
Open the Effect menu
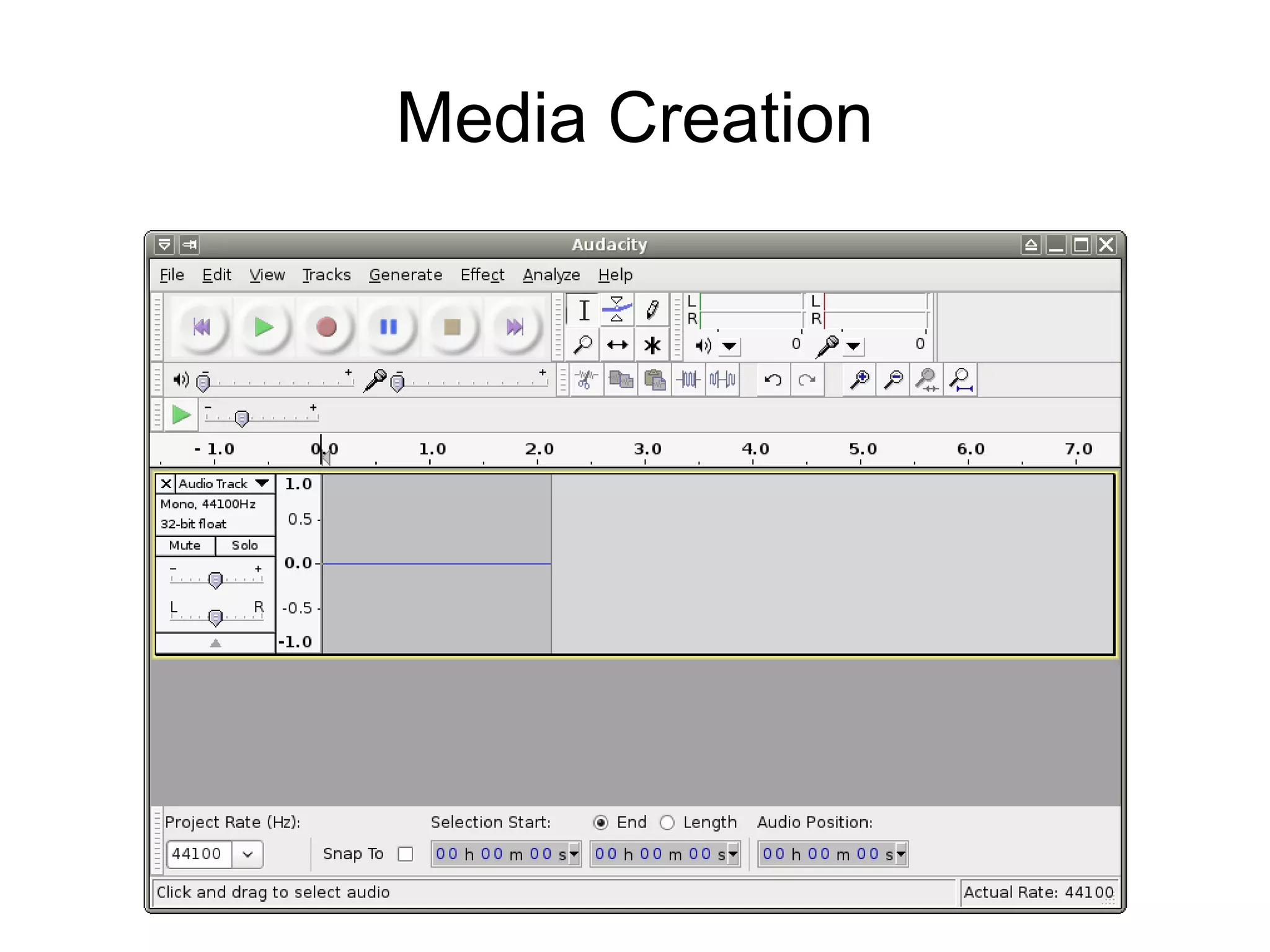coord(482,275)
